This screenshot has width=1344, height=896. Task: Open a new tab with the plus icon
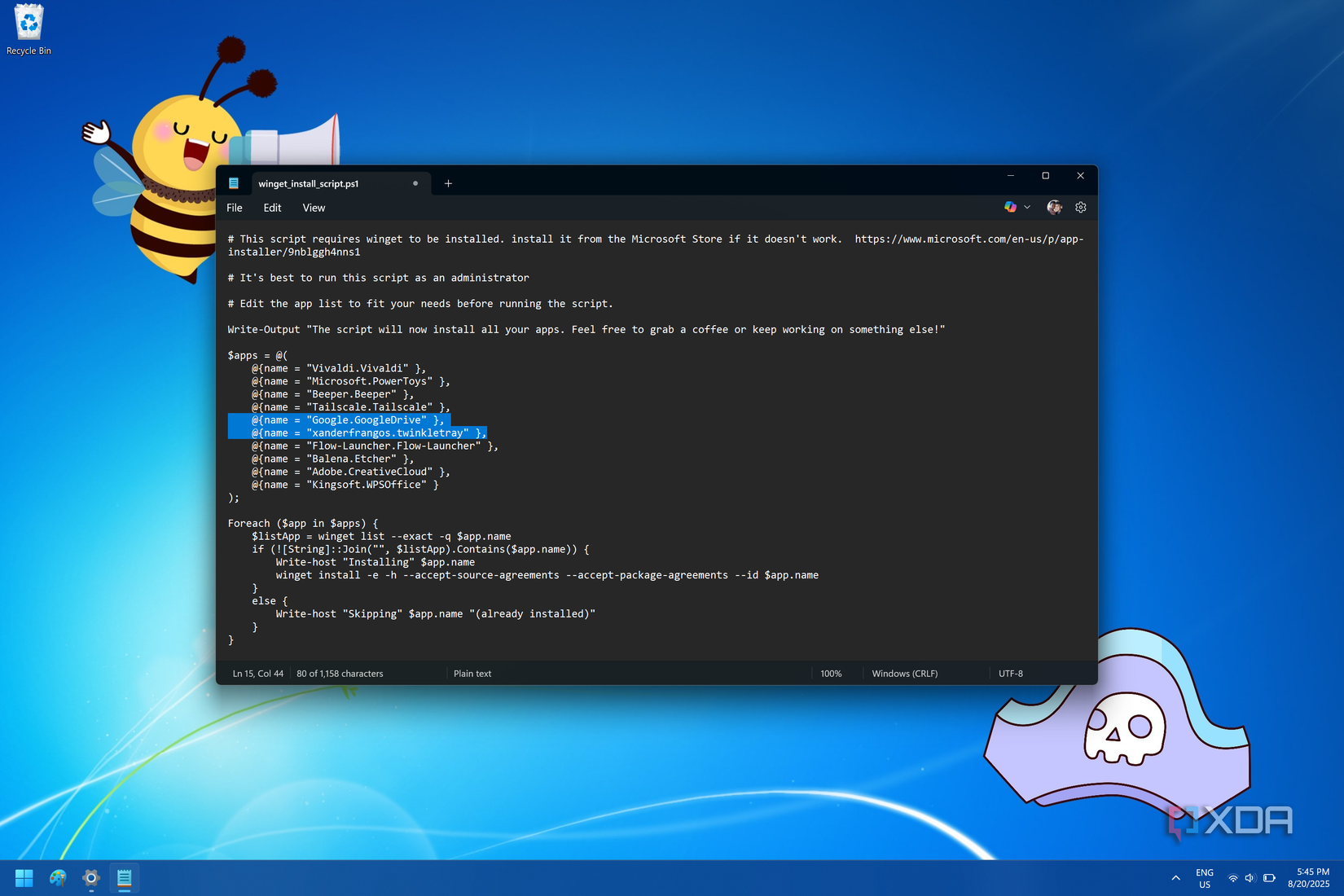click(x=448, y=183)
